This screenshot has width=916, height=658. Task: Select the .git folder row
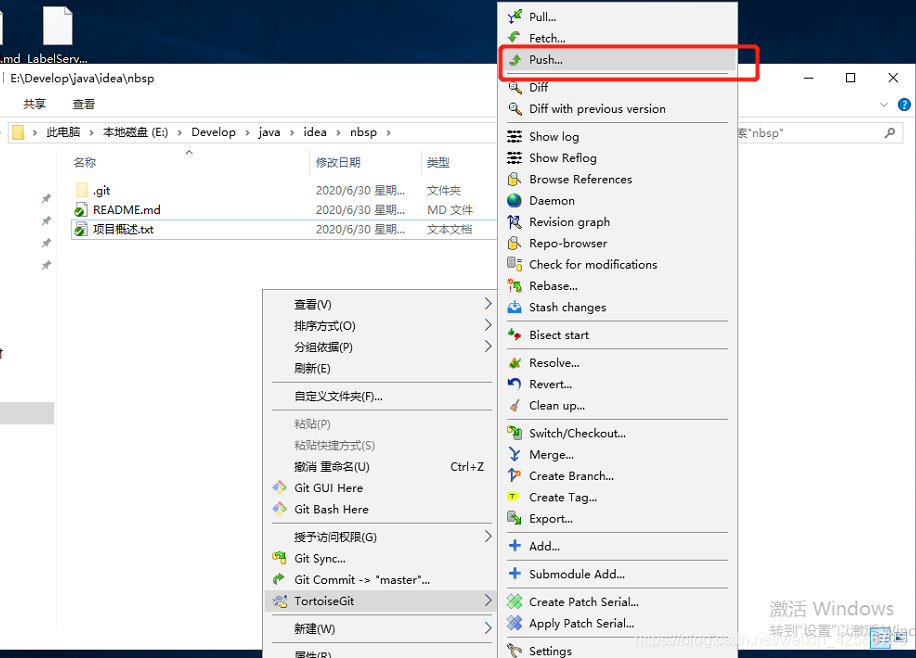(x=283, y=191)
